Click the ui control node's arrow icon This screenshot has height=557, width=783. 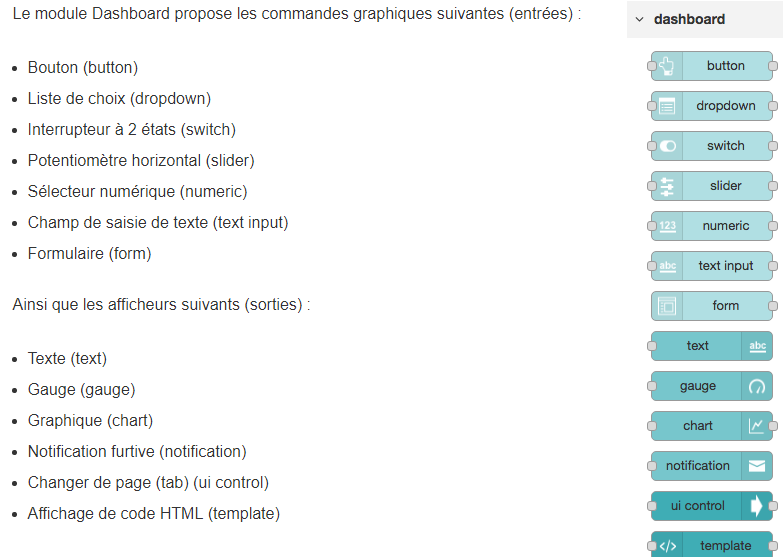pos(757,506)
